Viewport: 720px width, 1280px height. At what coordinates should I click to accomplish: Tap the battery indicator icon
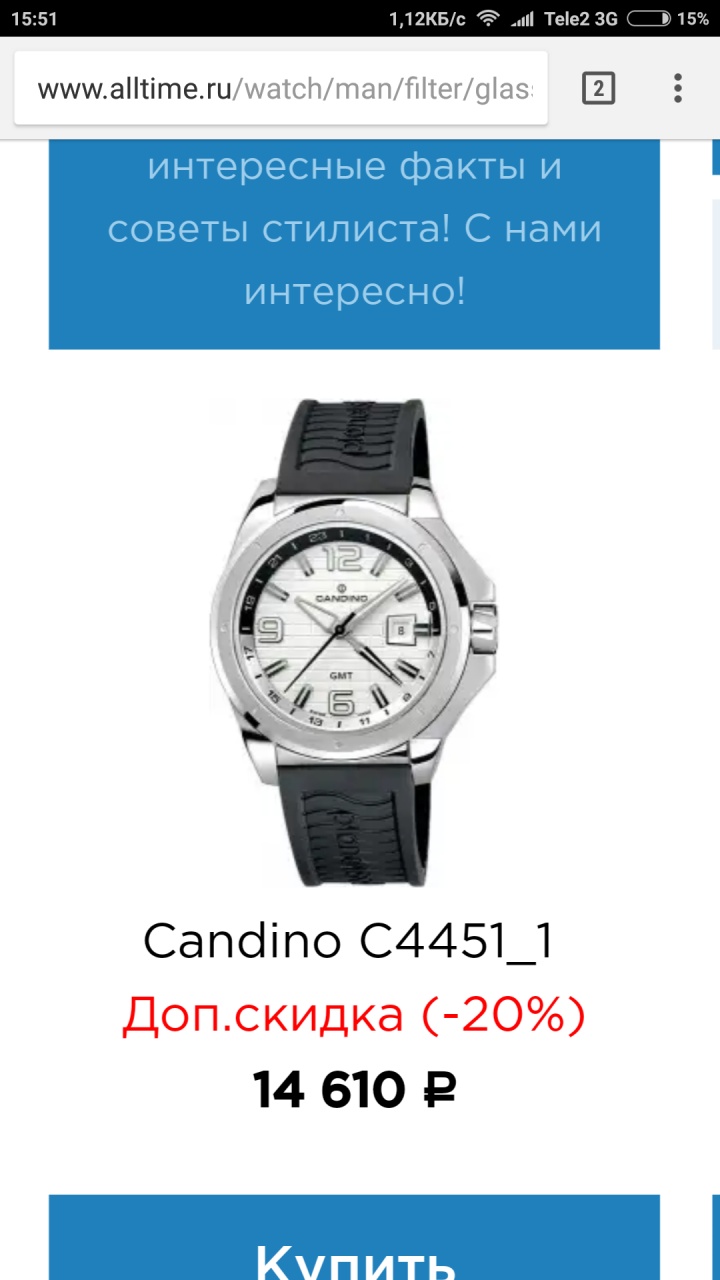[652, 18]
